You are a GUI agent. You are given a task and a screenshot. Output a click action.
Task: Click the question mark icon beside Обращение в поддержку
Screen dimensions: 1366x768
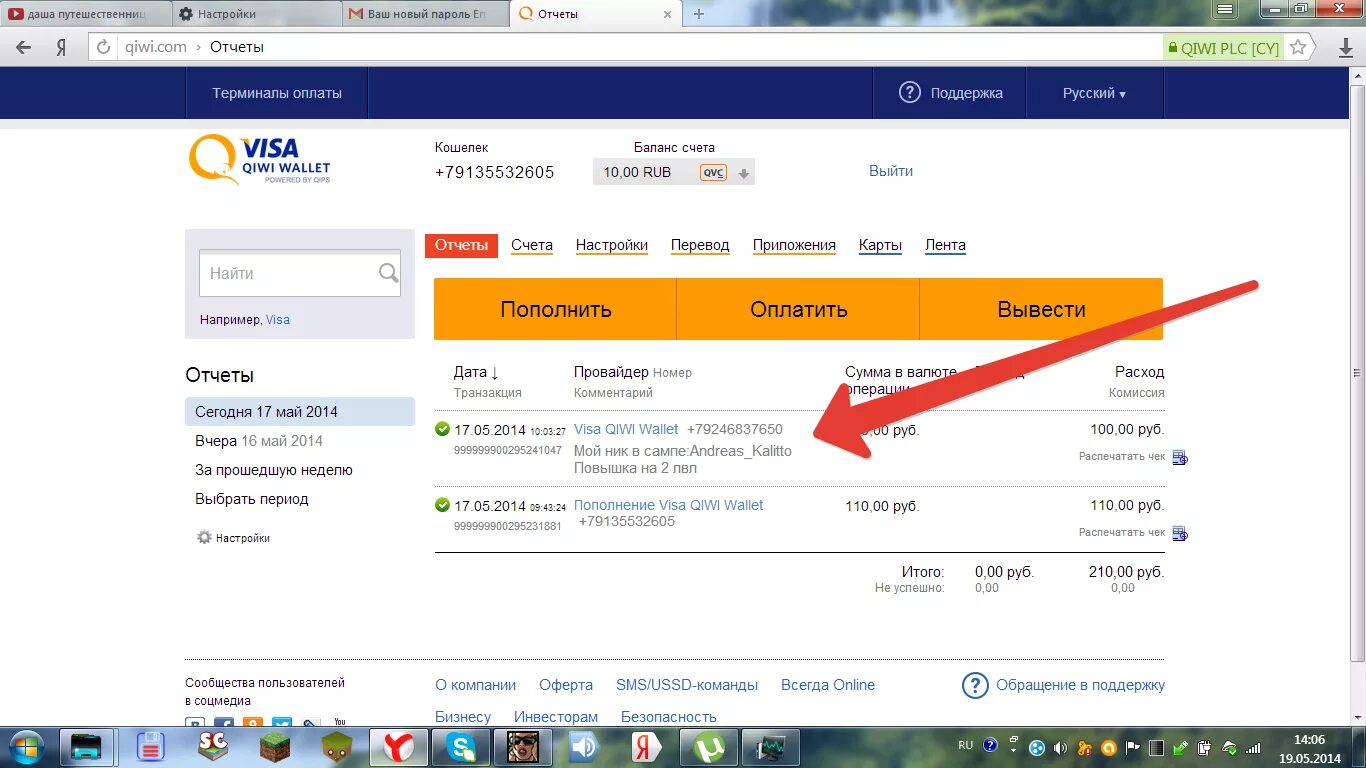tap(975, 685)
